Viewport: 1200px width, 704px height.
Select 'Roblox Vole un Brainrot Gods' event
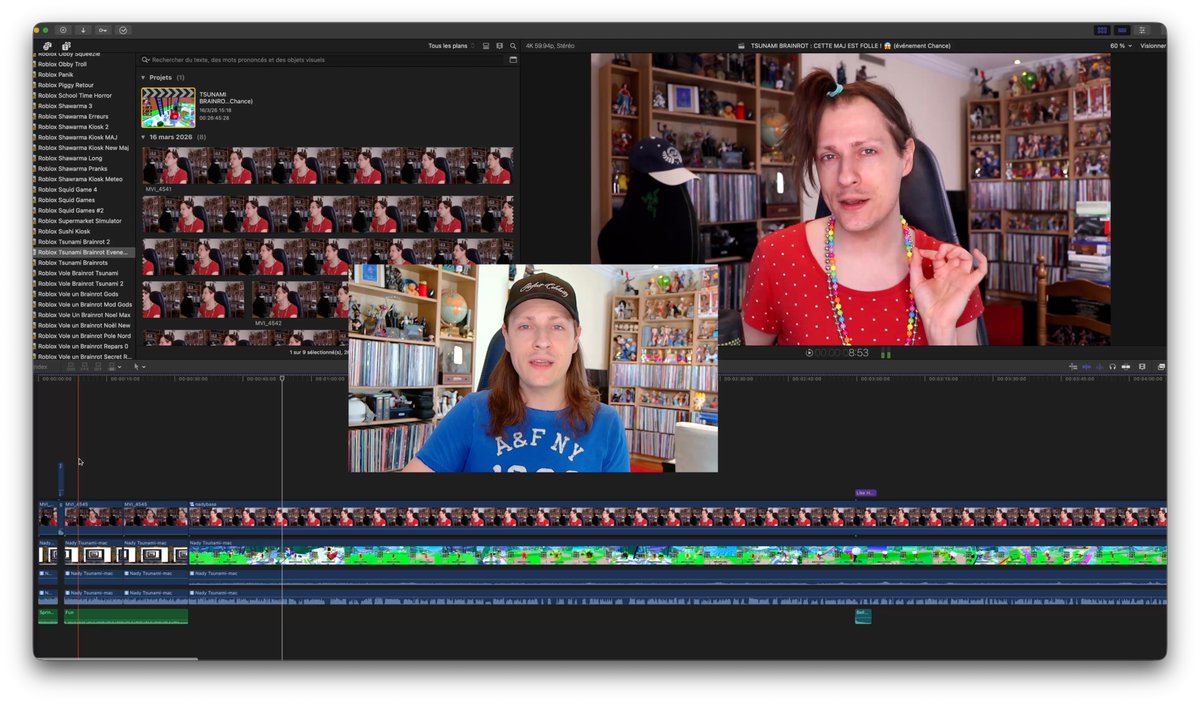[78, 294]
